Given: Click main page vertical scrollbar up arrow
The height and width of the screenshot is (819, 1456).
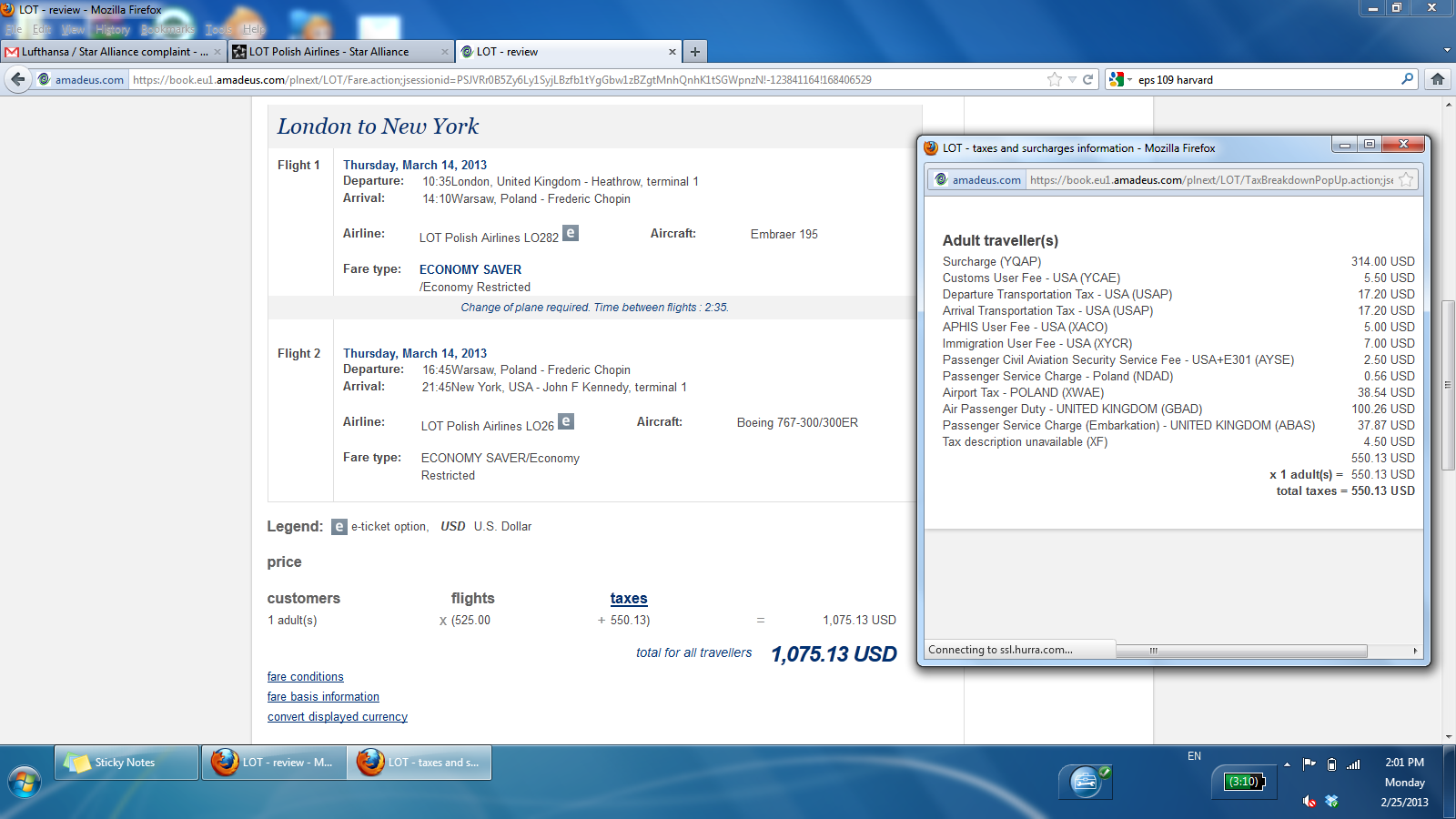Looking at the screenshot, I should (x=1448, y=105).
